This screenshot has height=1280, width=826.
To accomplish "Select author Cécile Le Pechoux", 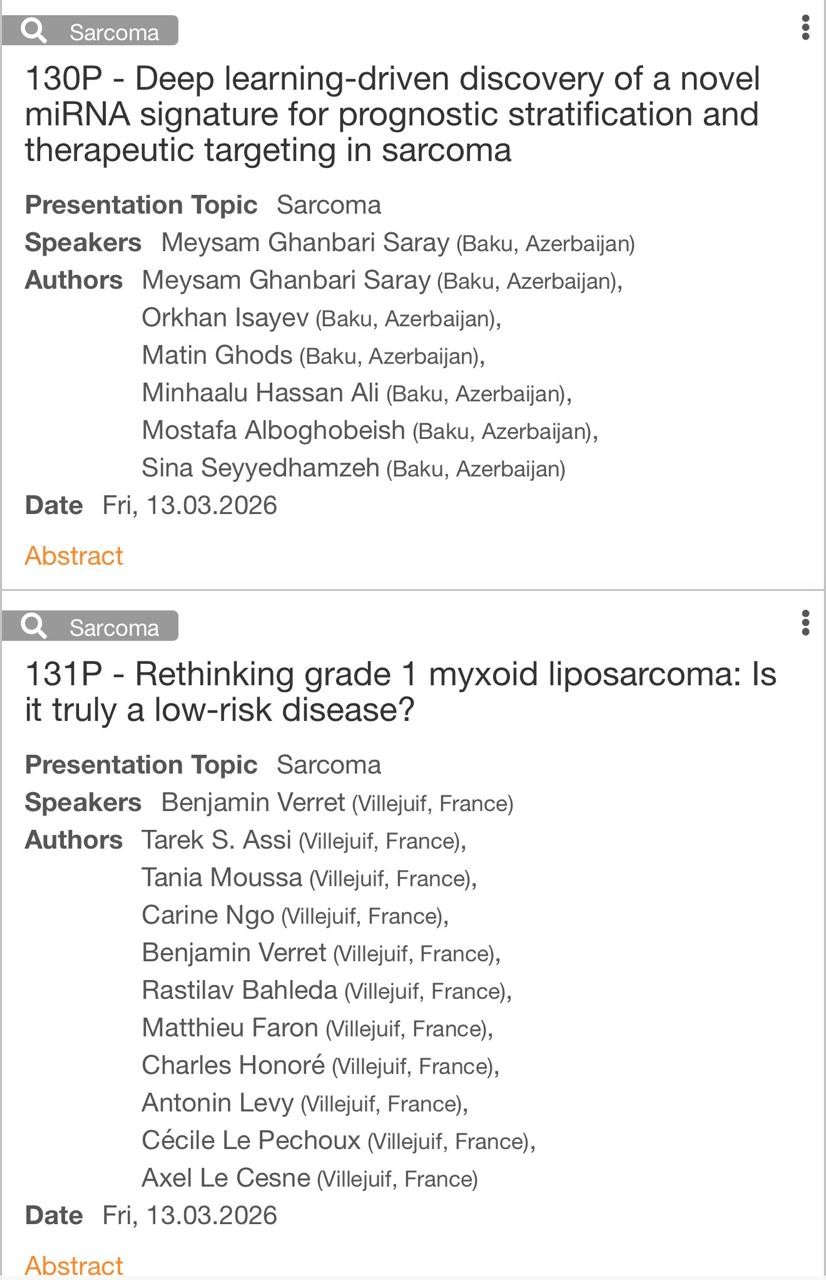I will tap(252, 1140).
